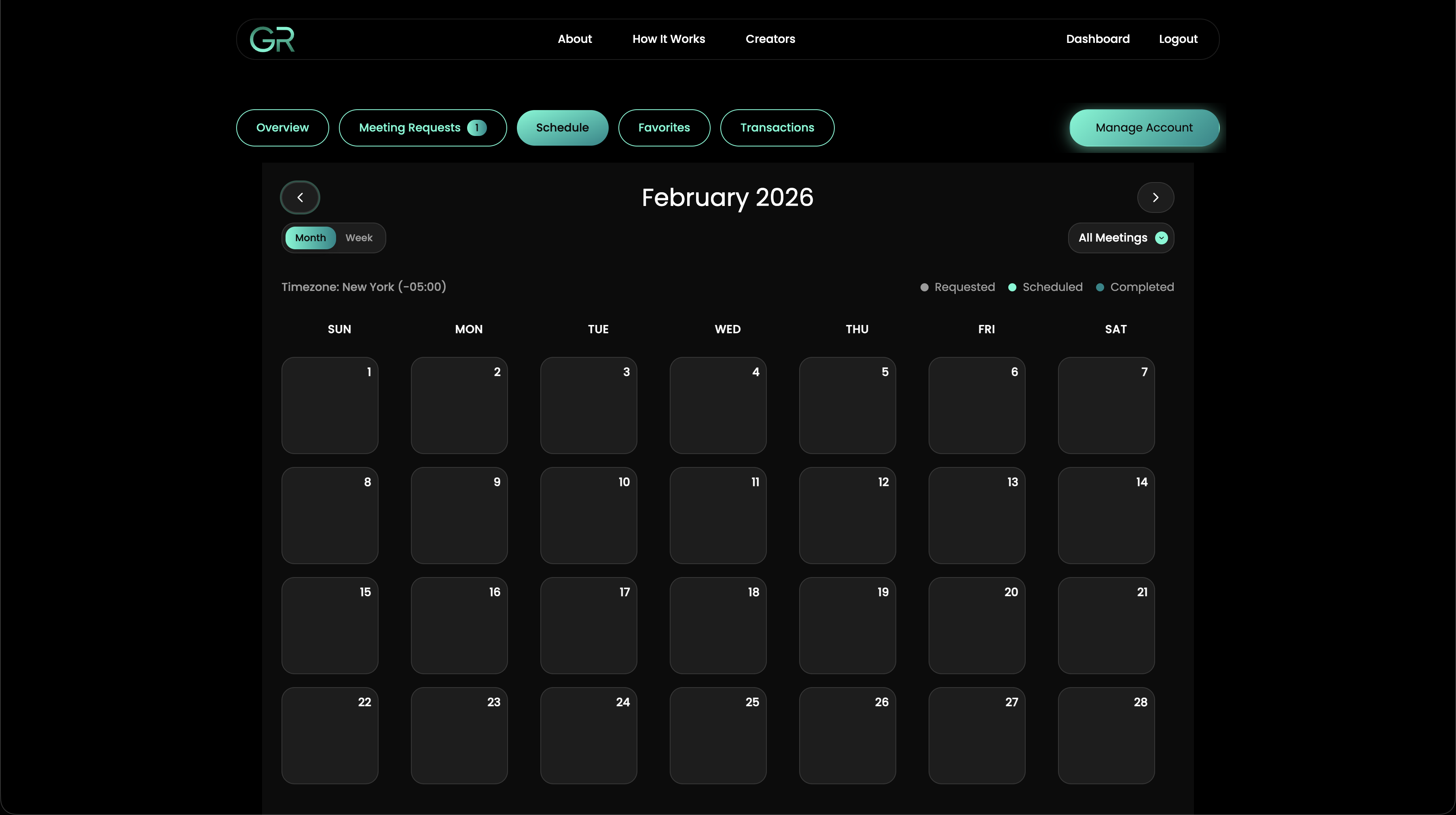Expand the meeting type filter menu
The height and width of the screenshot is (815, 1456).
(x=1121, y=238)
